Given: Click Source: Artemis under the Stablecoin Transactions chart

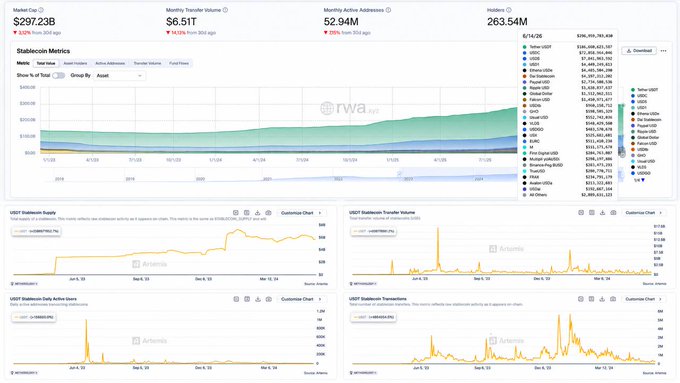Looking at the screenshot, I should (654, 373).
